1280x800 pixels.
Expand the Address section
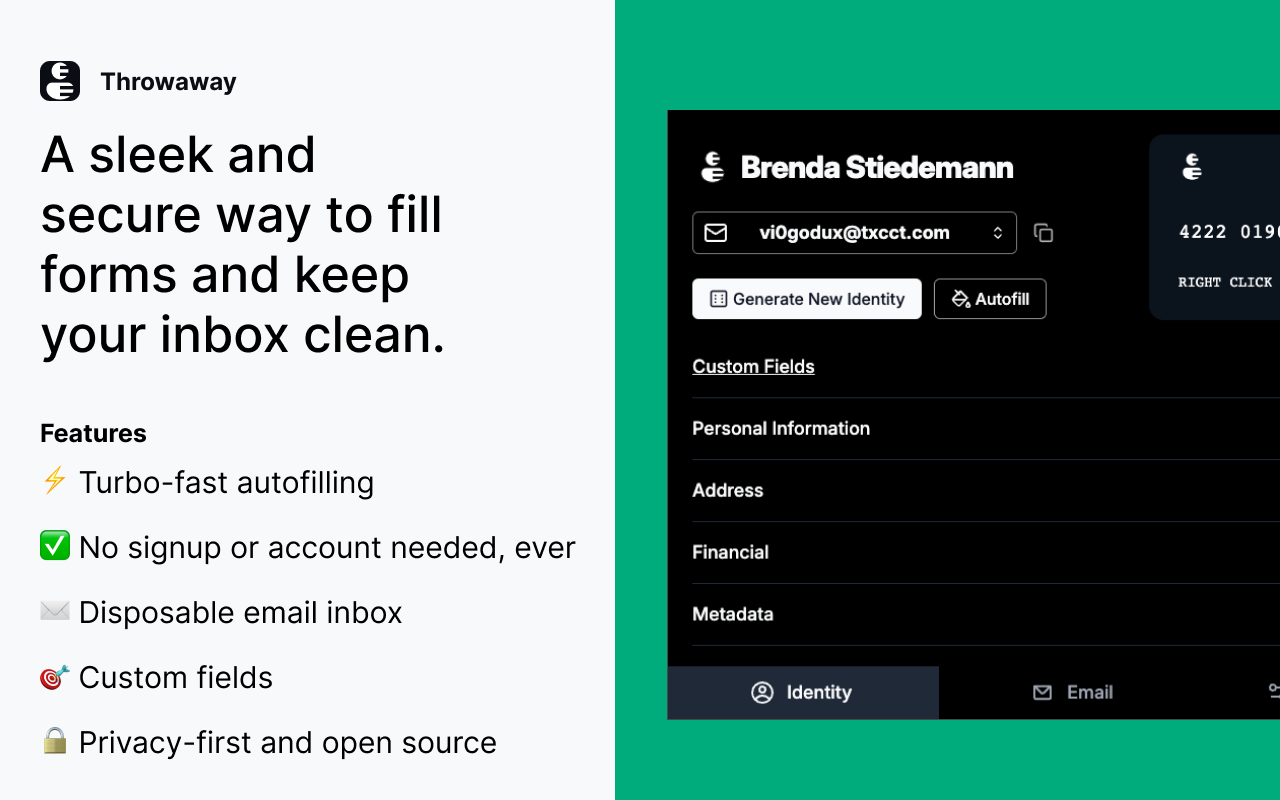point(728,490)
